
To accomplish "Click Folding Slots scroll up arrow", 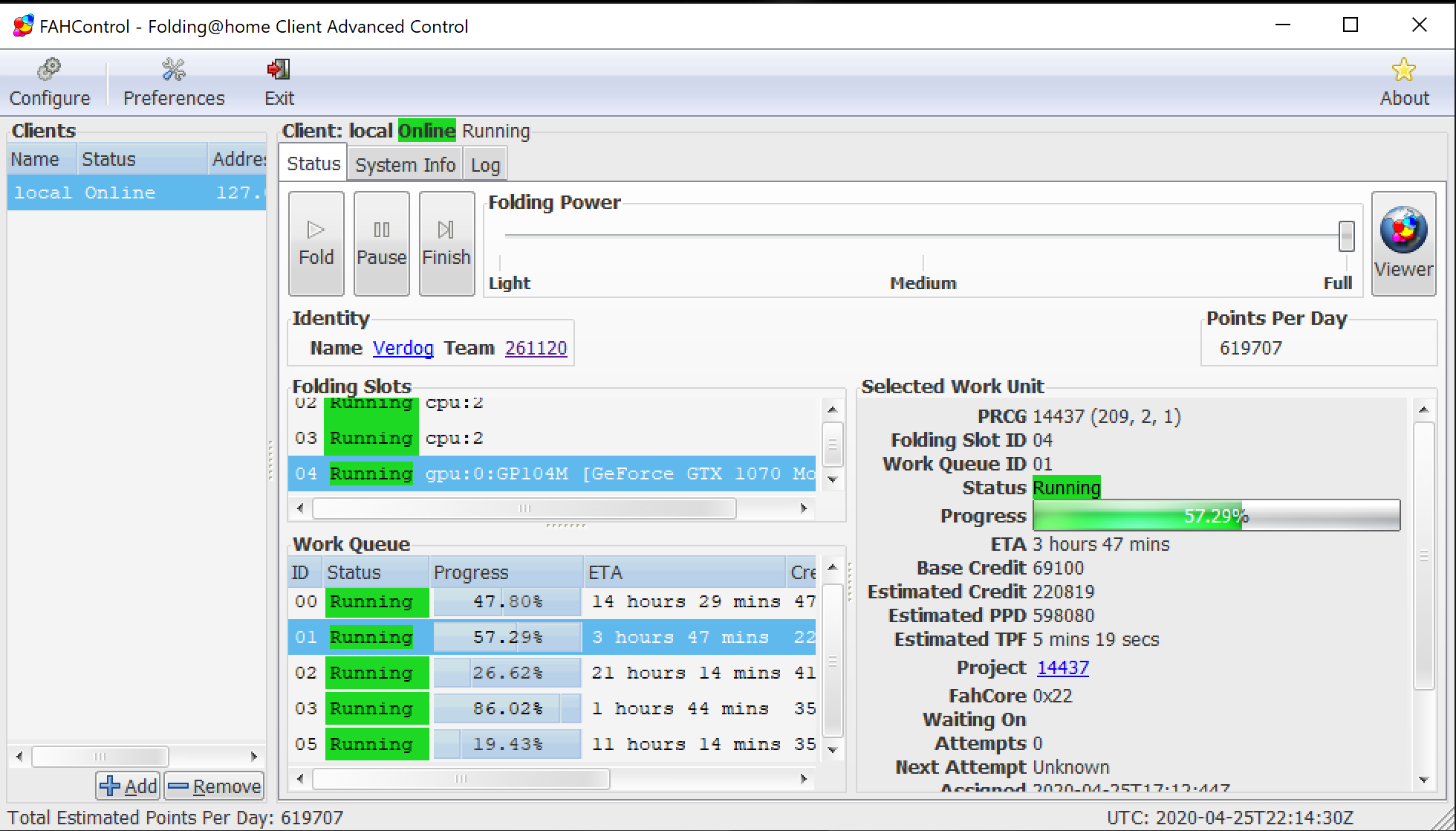I will click(x=832, y=410).
